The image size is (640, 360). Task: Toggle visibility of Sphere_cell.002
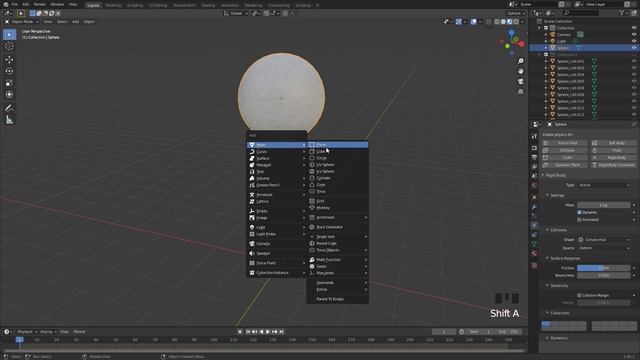[x=634, y=61]
